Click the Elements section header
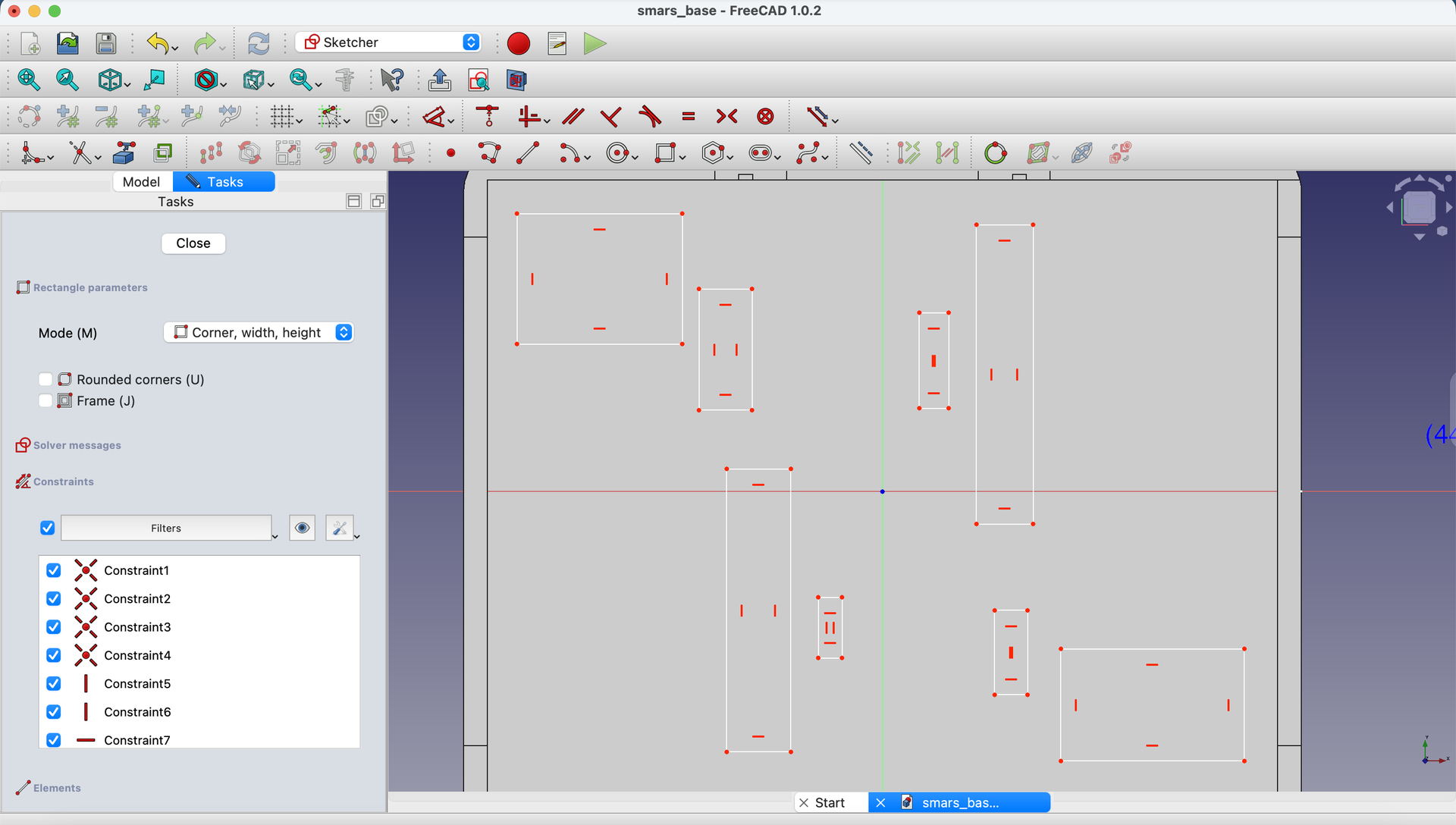Image resolution: width=1456 pixels, height=825 pixels. point(57,788)
